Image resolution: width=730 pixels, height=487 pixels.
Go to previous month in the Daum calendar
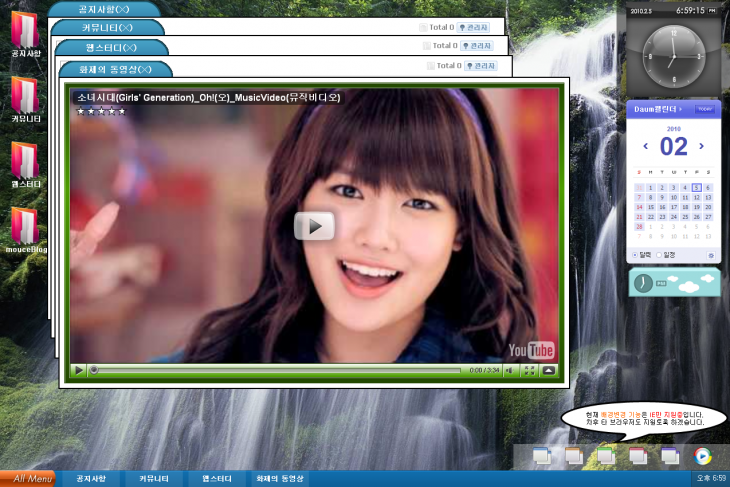645,146
